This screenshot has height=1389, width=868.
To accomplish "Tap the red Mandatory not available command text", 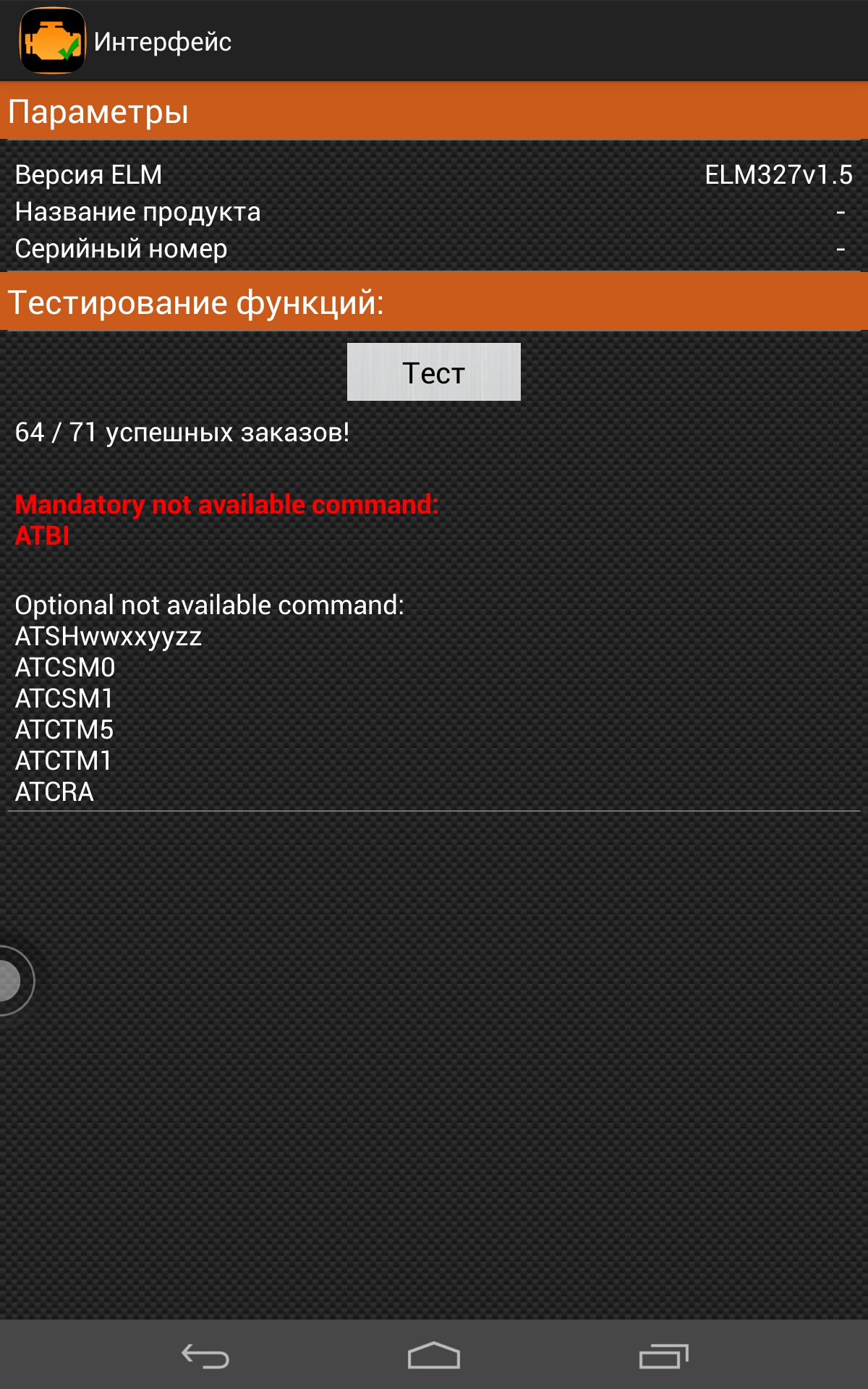I will click(x=227, y=505).
